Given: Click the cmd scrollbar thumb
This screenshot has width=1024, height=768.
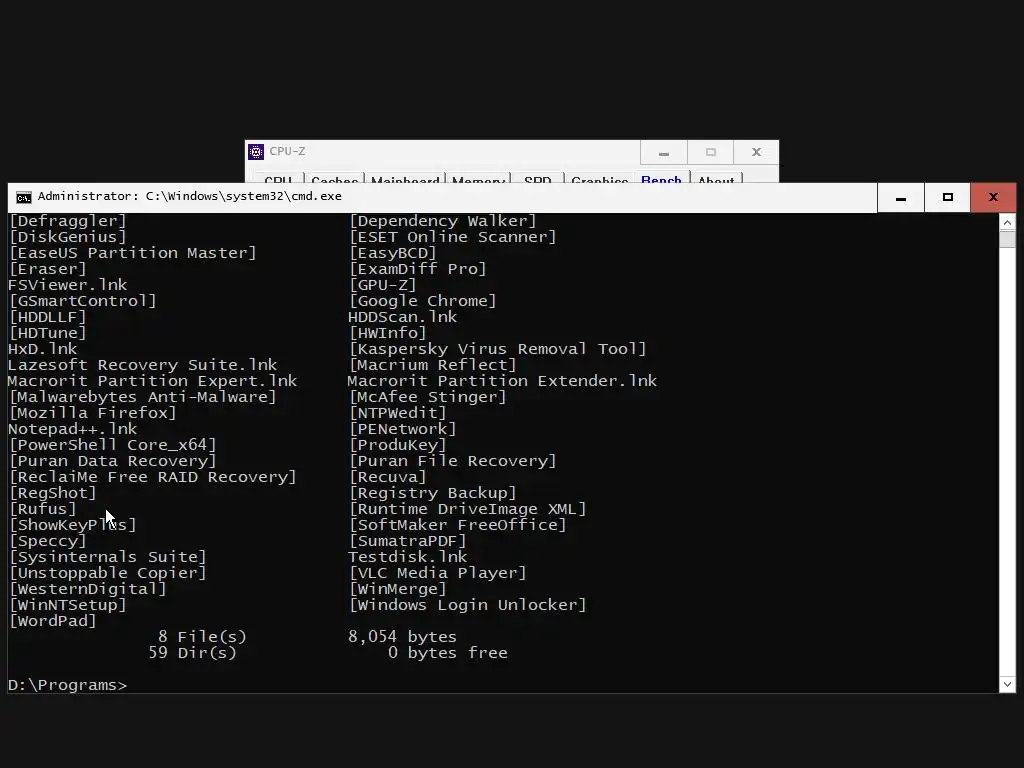Looking at the screenshot, I should point(1007,239).
